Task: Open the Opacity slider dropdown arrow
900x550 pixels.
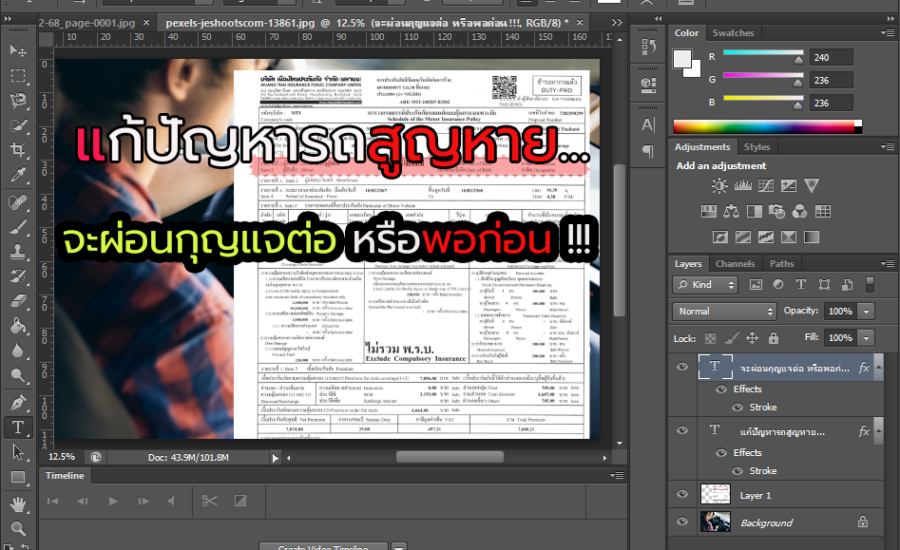Action: pos(865,311)
